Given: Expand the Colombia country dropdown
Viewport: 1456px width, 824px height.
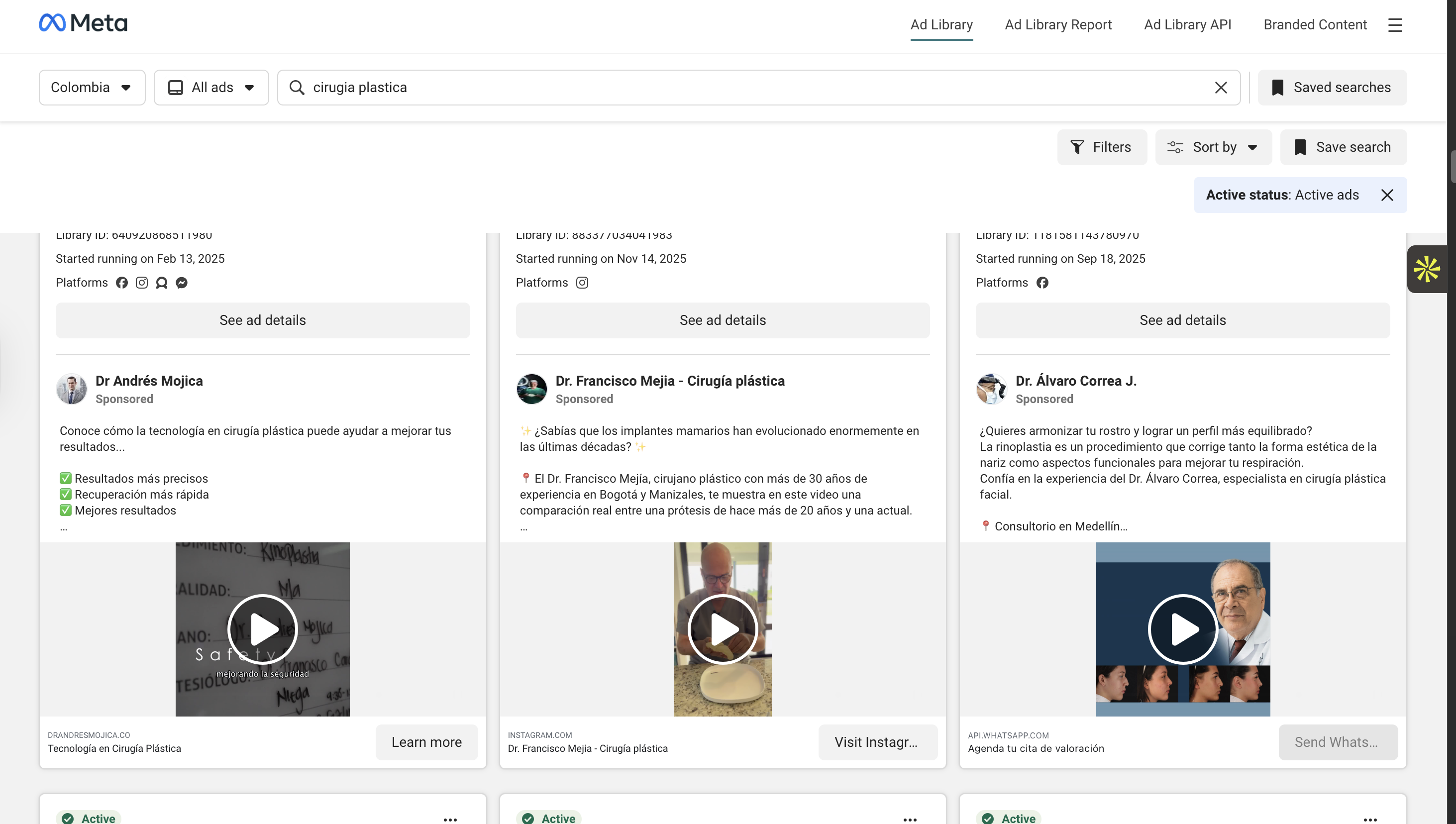Looking at the screenshot, I should tap(92, 88).
